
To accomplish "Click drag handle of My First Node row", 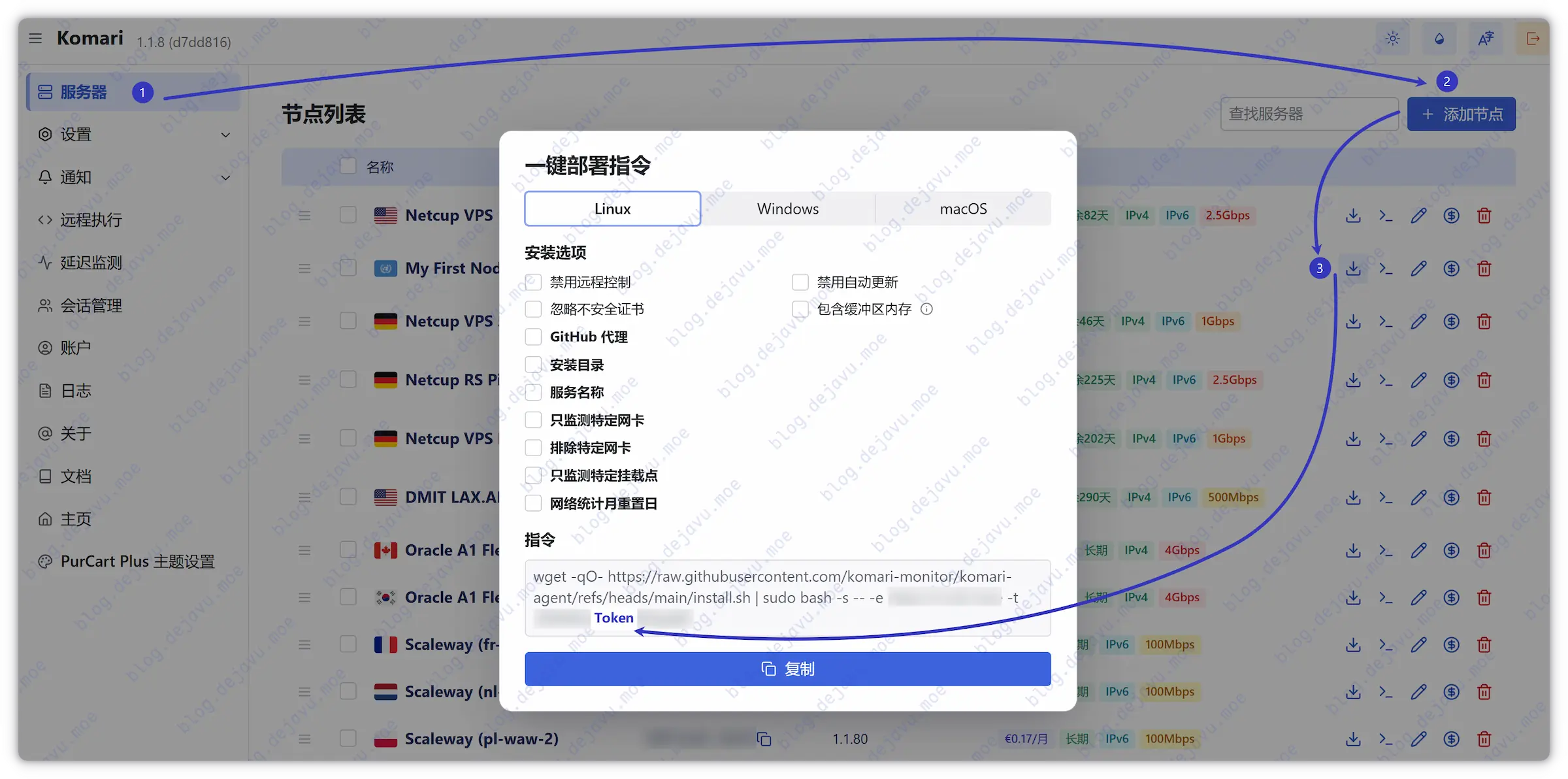I will pyautogui.click(x=304, y=269).
